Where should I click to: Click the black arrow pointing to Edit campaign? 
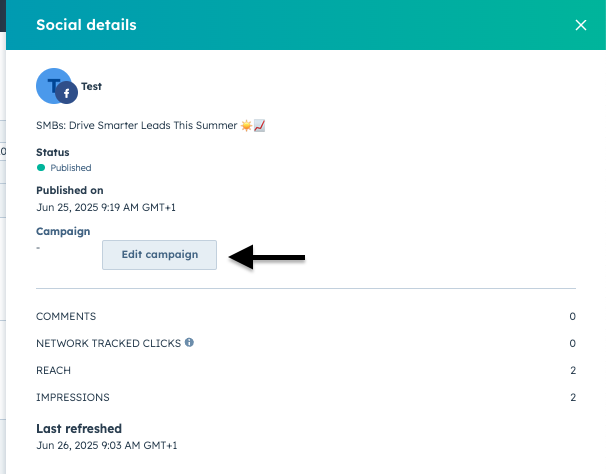[x=267, y=257]
